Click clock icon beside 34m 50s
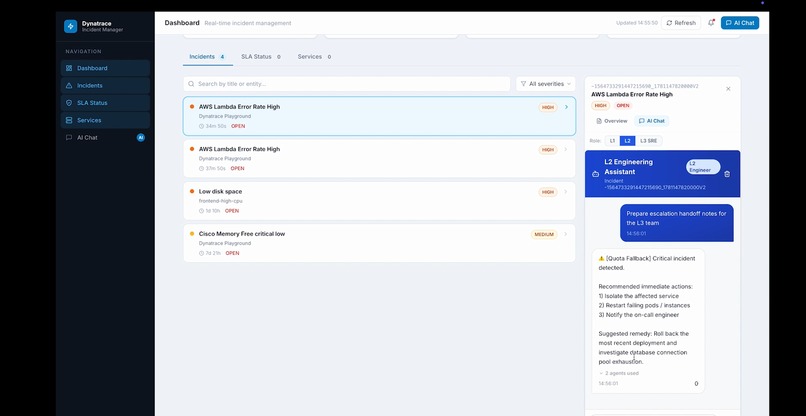The height and width of the screenshot is (416, 806). [x=202, y=126]
